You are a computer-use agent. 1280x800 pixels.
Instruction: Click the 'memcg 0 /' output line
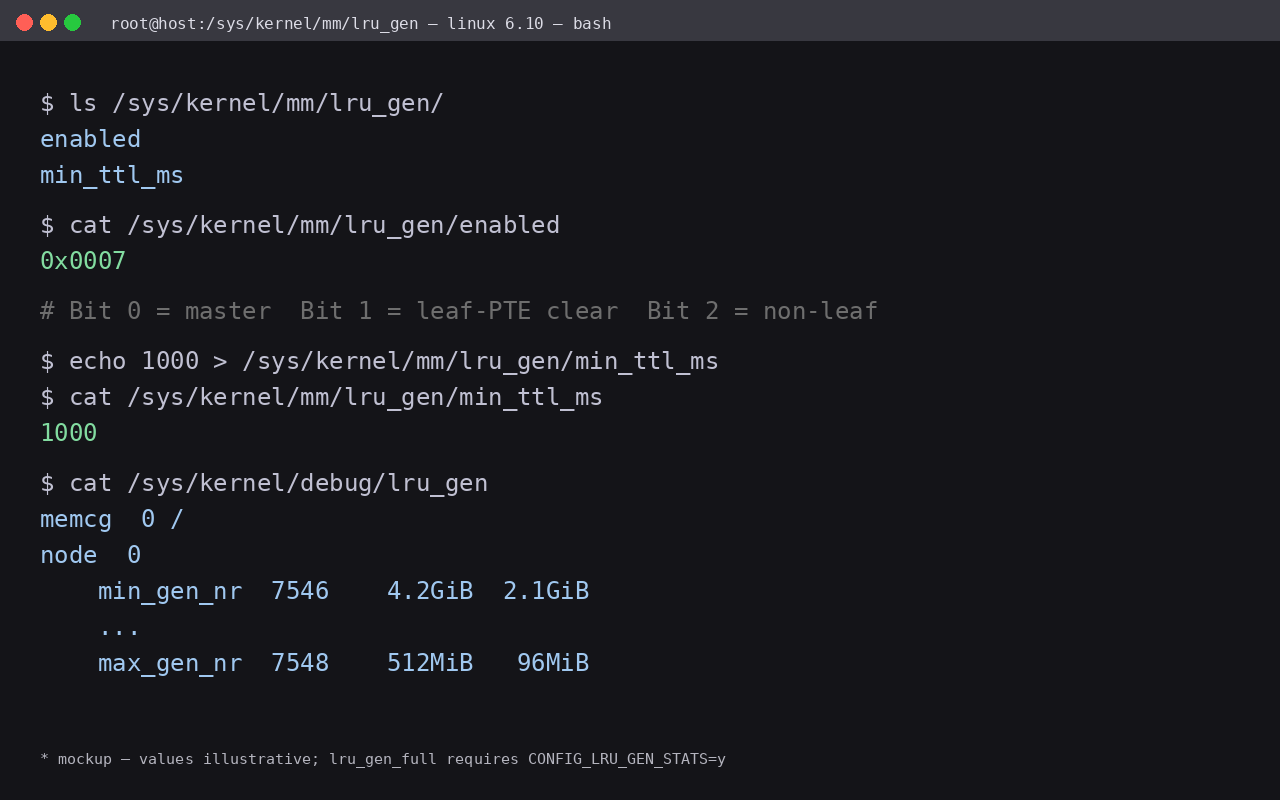click(112, 519)
